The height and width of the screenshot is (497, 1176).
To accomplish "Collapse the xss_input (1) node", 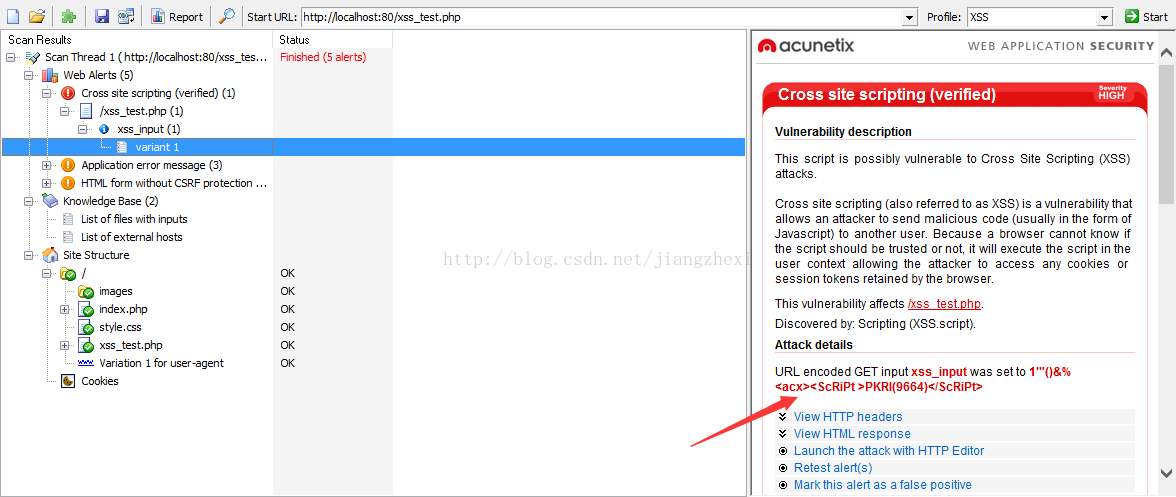I will click(x=83, y=129).
